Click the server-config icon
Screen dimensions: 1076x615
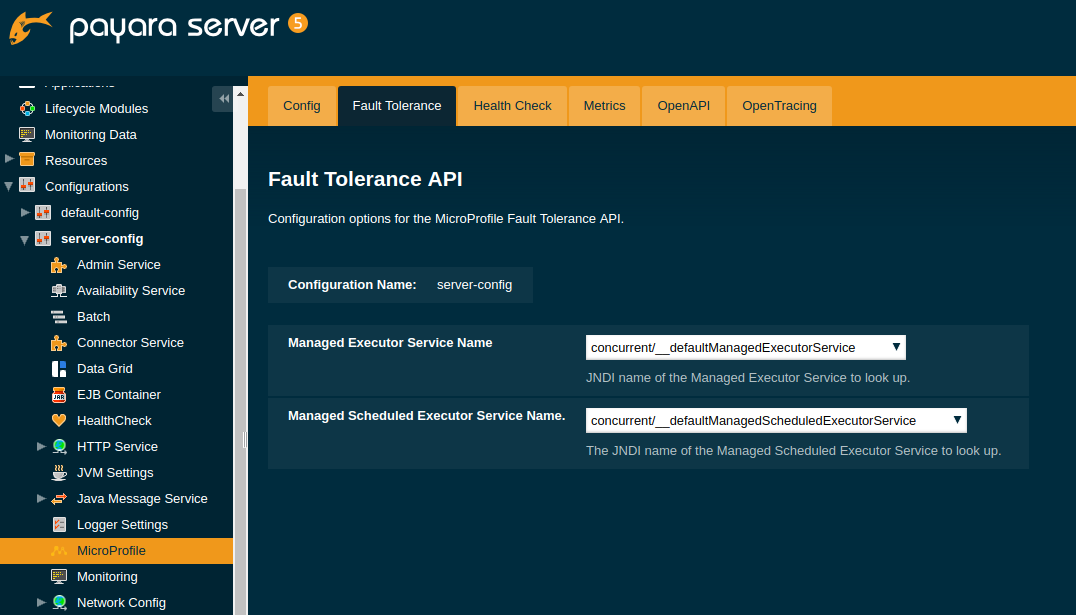point(43,238)
